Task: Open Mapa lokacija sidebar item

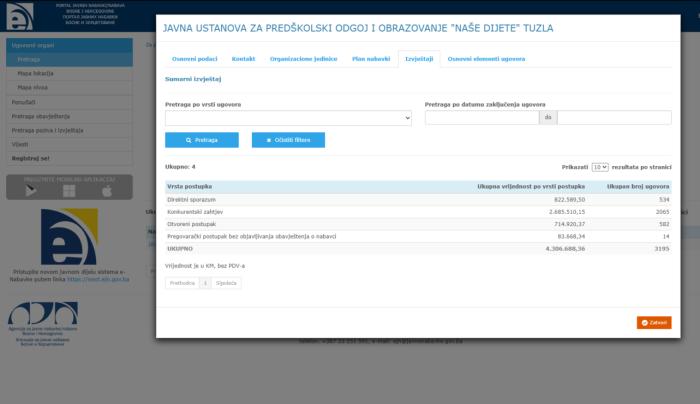Action: 69,73
